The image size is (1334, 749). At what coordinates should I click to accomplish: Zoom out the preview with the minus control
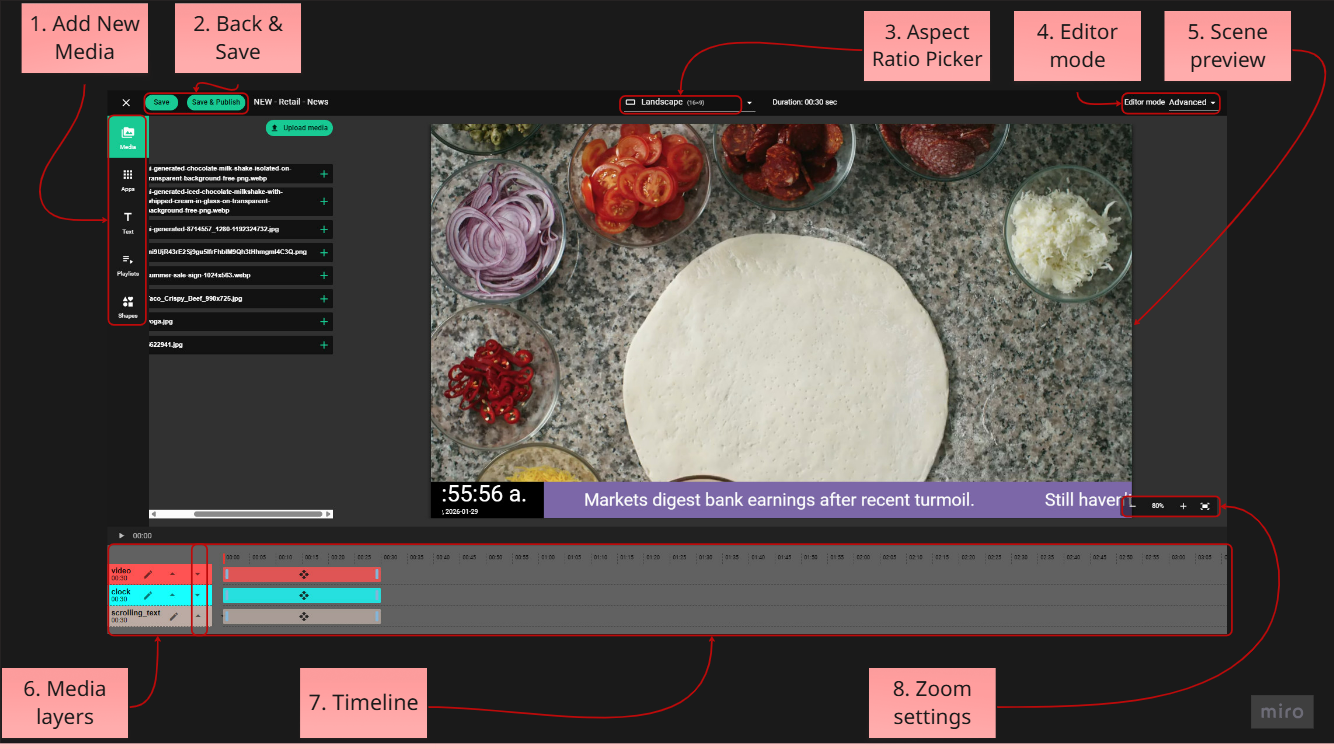(x=1133, y=507)
